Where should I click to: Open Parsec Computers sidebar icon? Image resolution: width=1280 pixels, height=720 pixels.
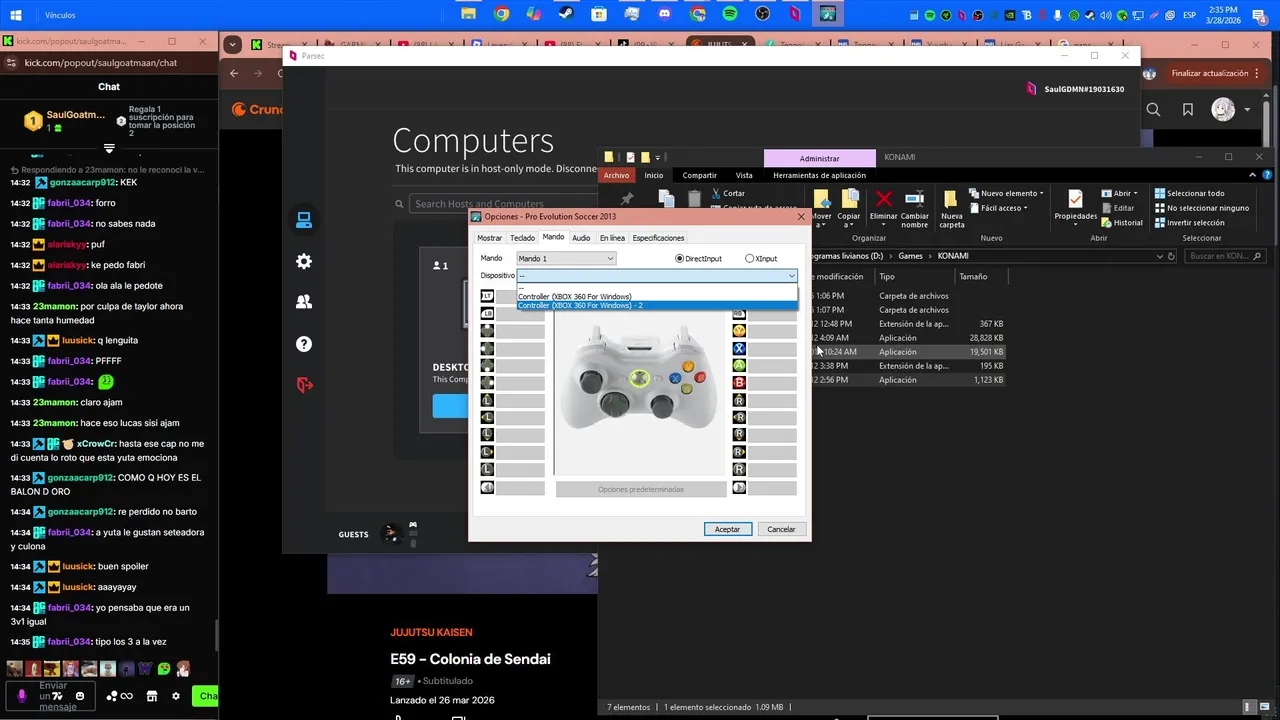pos(304,219)
